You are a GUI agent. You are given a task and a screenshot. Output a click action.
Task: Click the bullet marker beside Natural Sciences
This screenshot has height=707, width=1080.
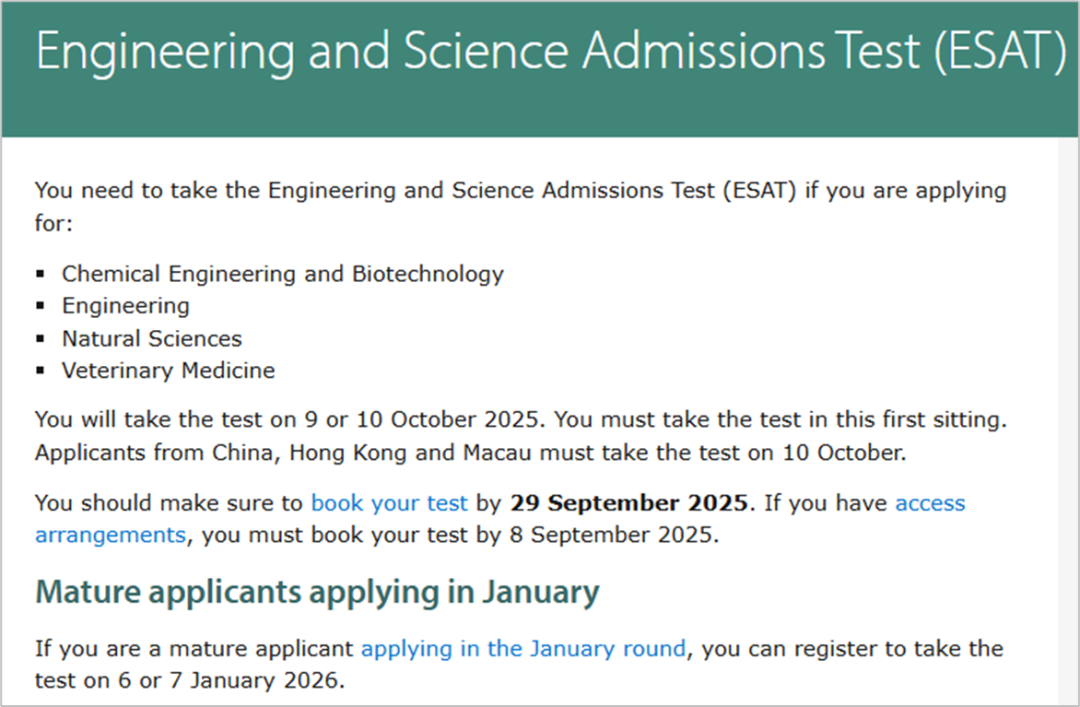pos(41,339)
